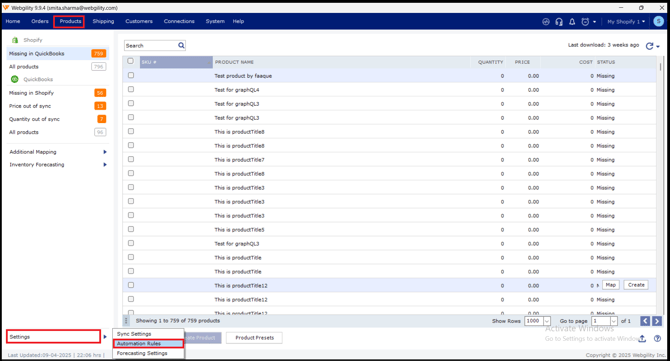Image resolution: width=670 pixels, height=361 pixels.
Task: Check the 'Test for graphQL4' row checkbox
Action: (x=131, y=89)
